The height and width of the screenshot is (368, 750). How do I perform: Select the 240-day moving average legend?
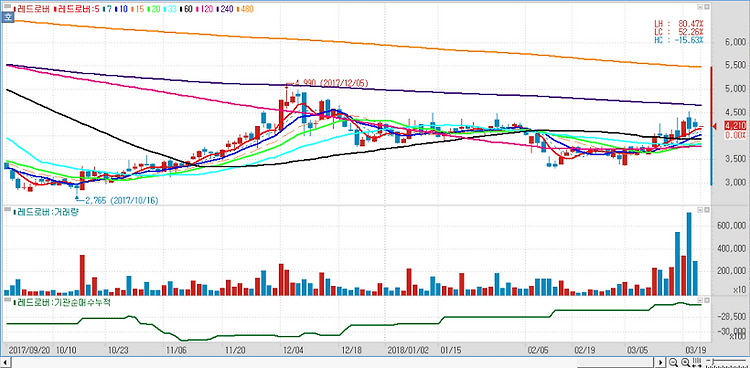pyautogui.click(x=225, y=9)
